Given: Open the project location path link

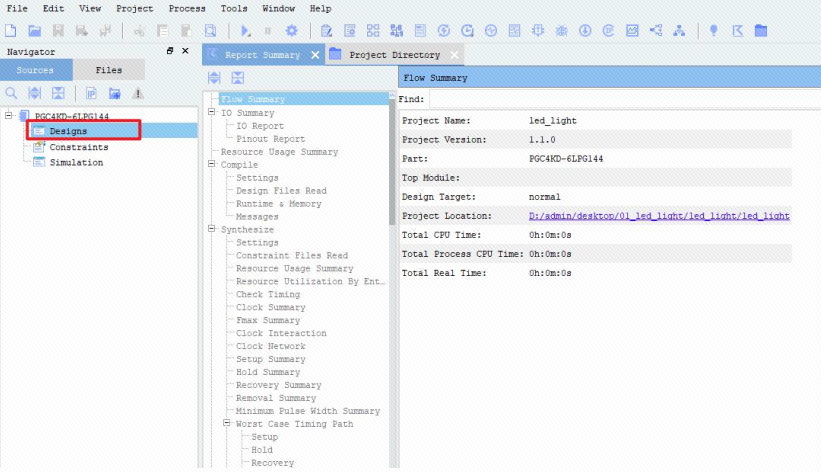Looking at the screenshot, I should (x=659, y=216).
